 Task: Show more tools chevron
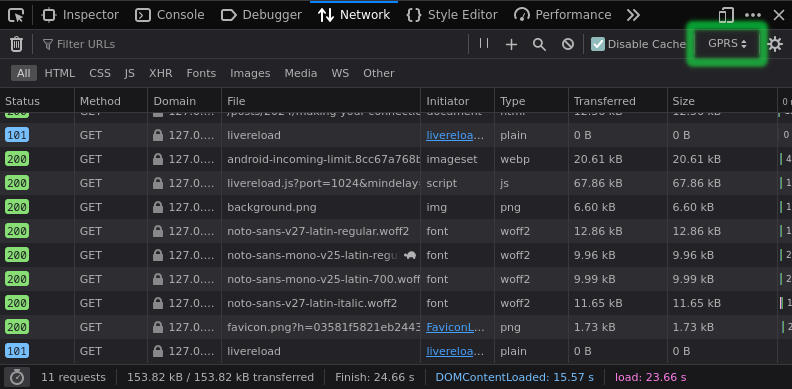pyautogui.click(x=633, y=15)
